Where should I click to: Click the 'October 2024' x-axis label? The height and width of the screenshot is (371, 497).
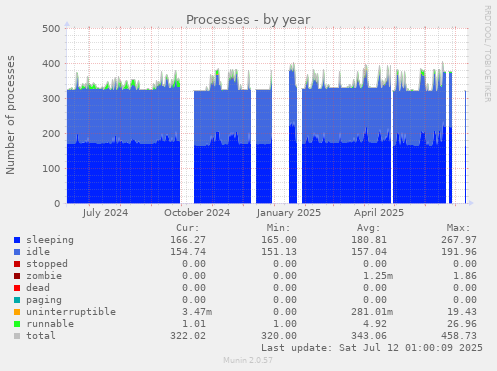197,213
